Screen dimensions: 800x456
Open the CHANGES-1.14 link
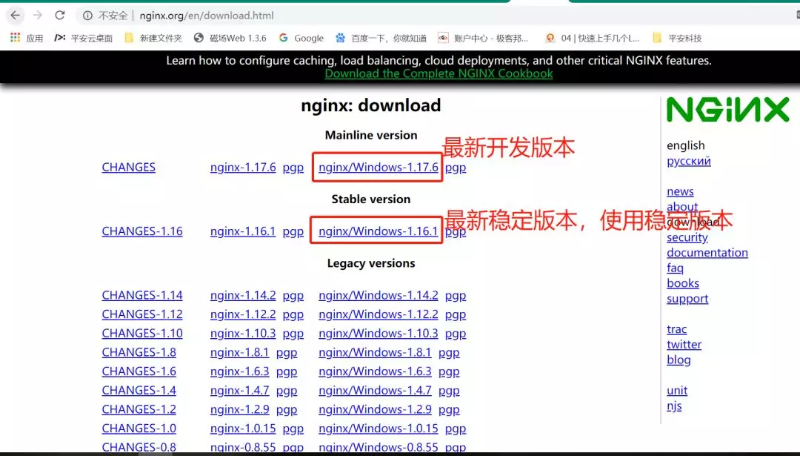[142, 295]
